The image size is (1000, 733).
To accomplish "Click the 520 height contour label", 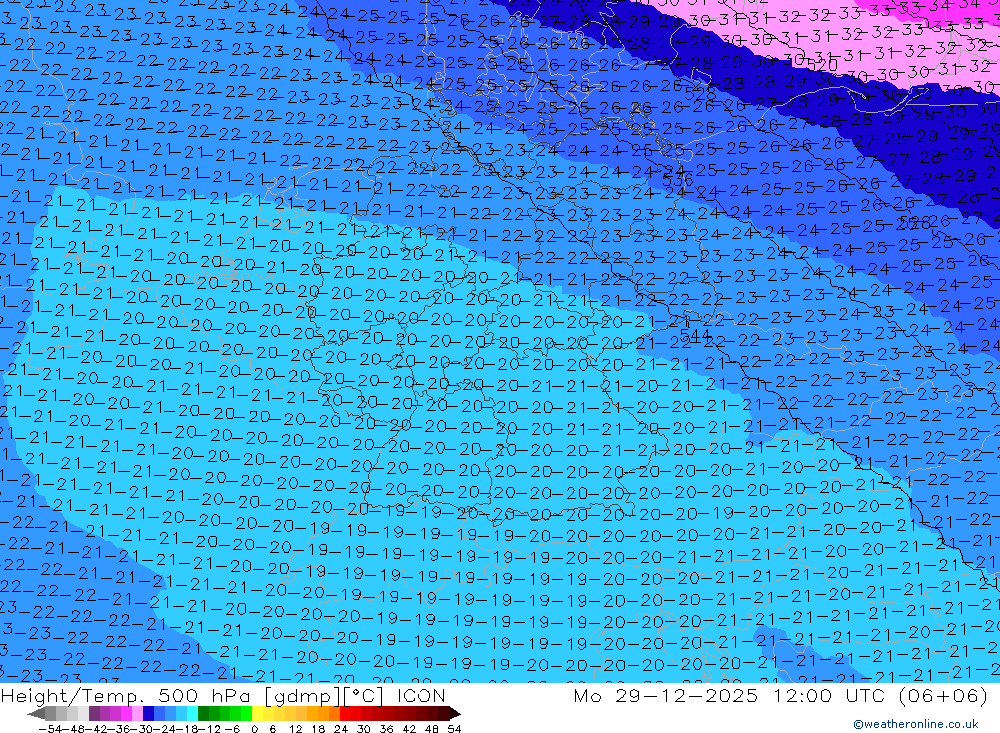I will click(823, 65).
